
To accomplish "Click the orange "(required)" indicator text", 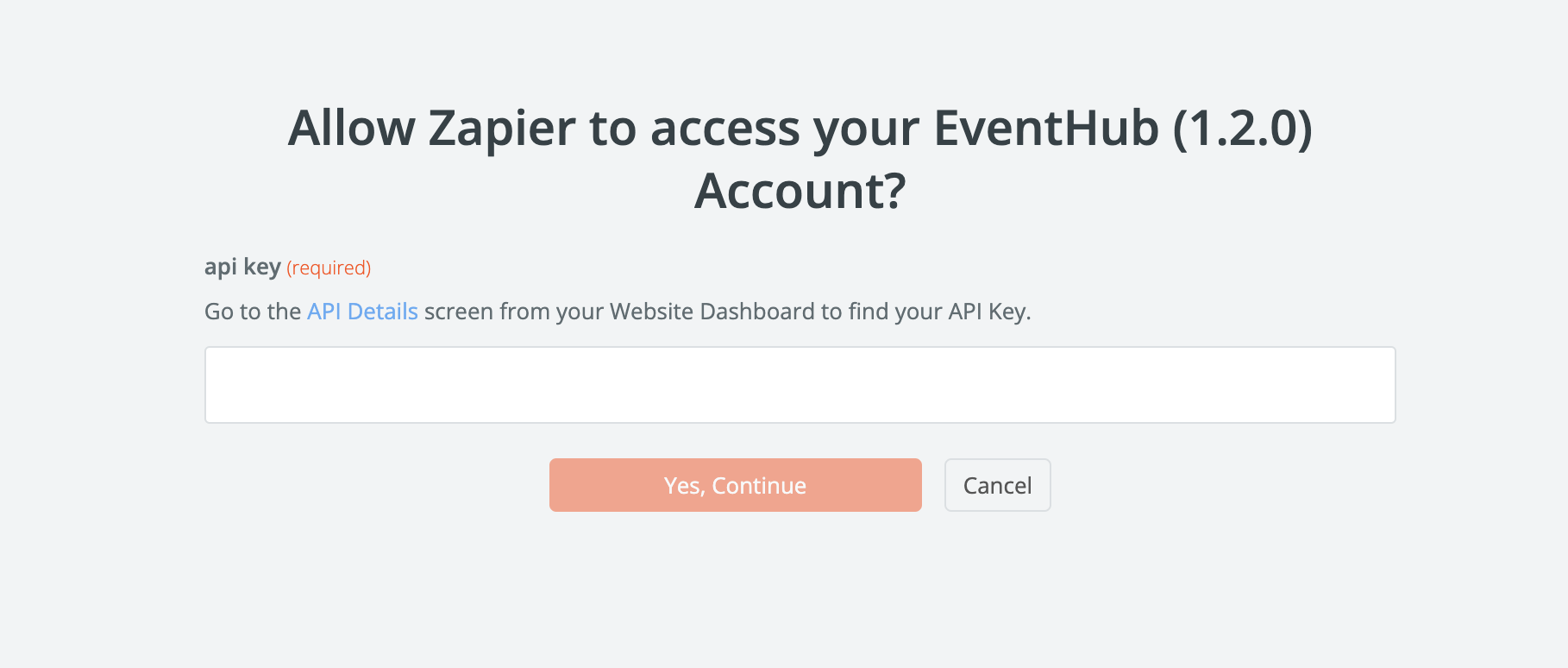I will (x=329, y=268).
